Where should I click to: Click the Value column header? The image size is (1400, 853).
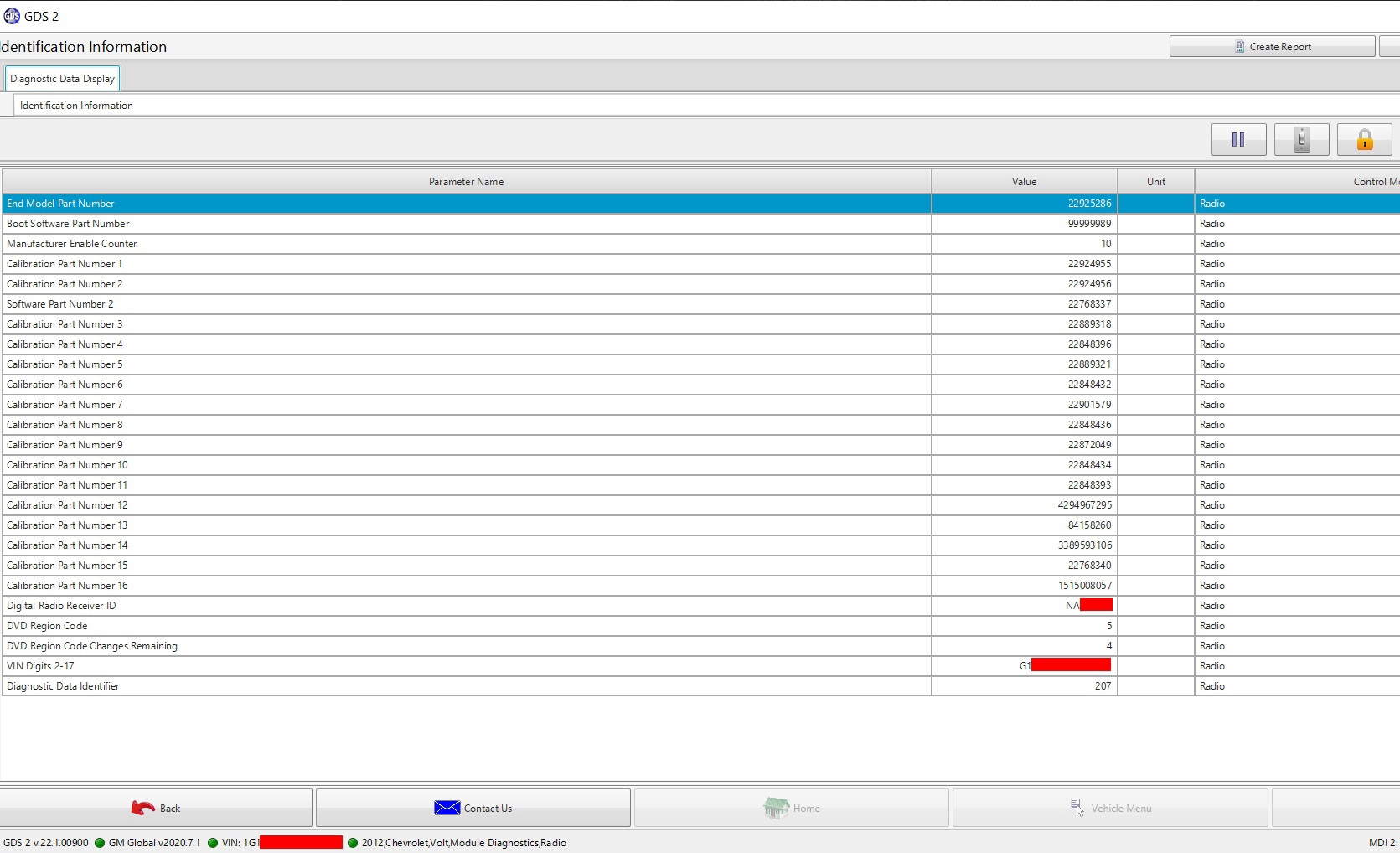tap(1024, 182)
